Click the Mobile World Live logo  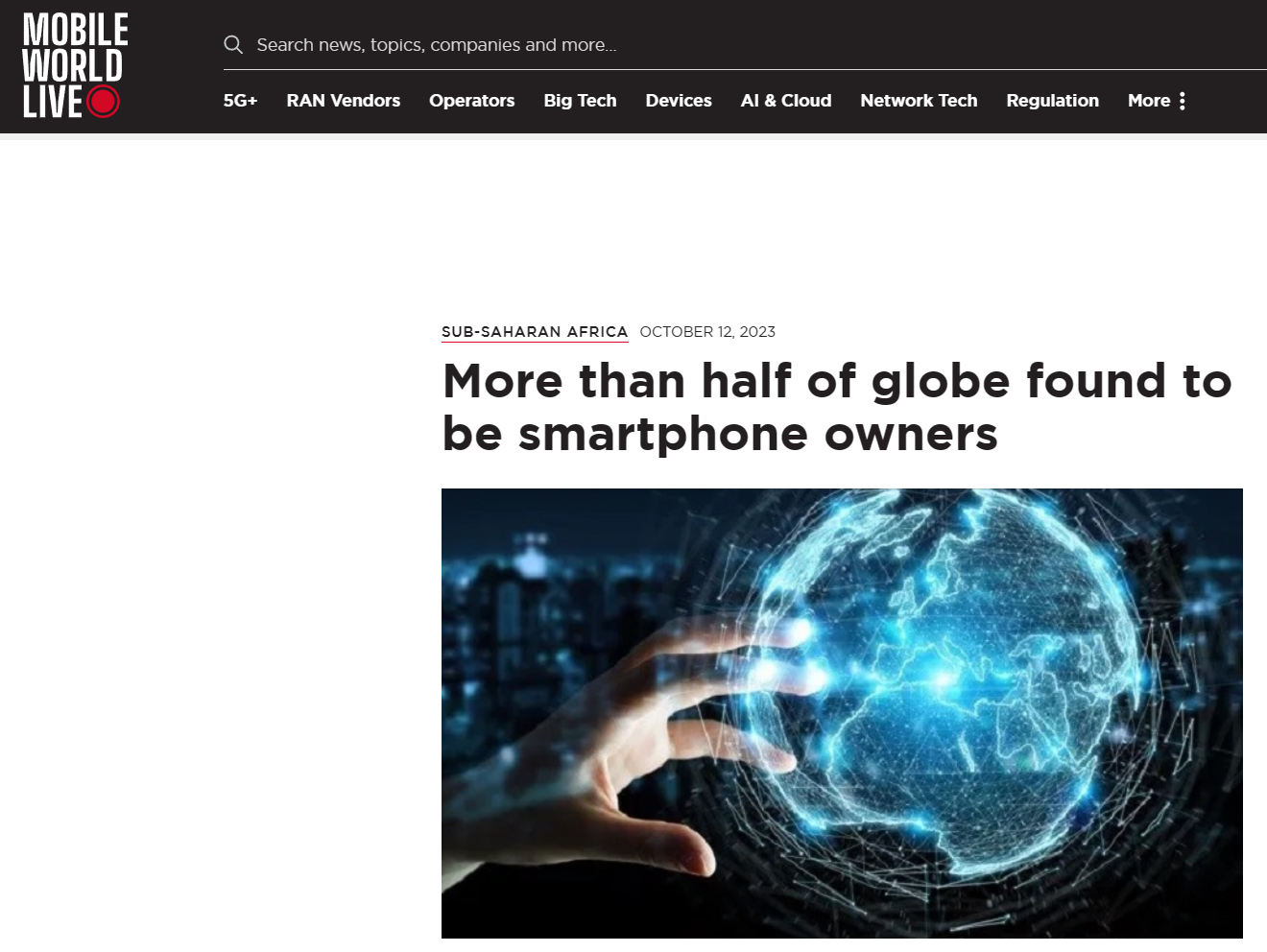[75, 65]
